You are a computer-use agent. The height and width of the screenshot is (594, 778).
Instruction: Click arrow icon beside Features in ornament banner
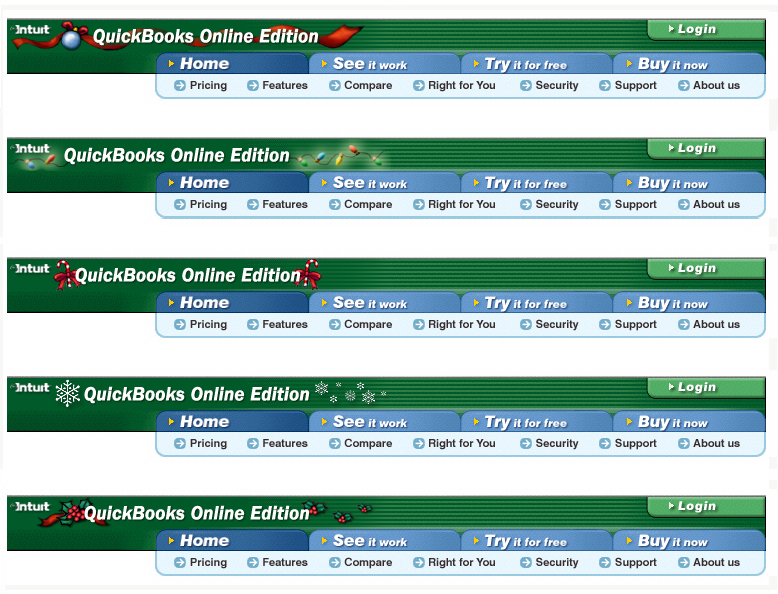pos(253,85)
